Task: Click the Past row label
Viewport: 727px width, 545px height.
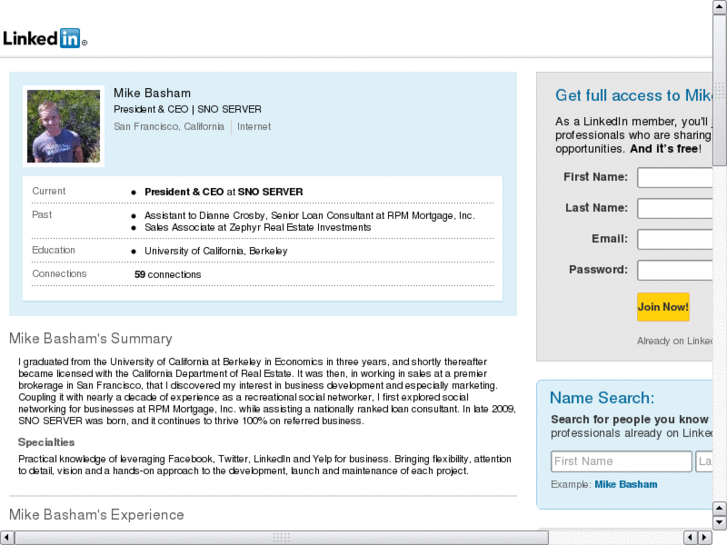Action: tap(42, 215)
